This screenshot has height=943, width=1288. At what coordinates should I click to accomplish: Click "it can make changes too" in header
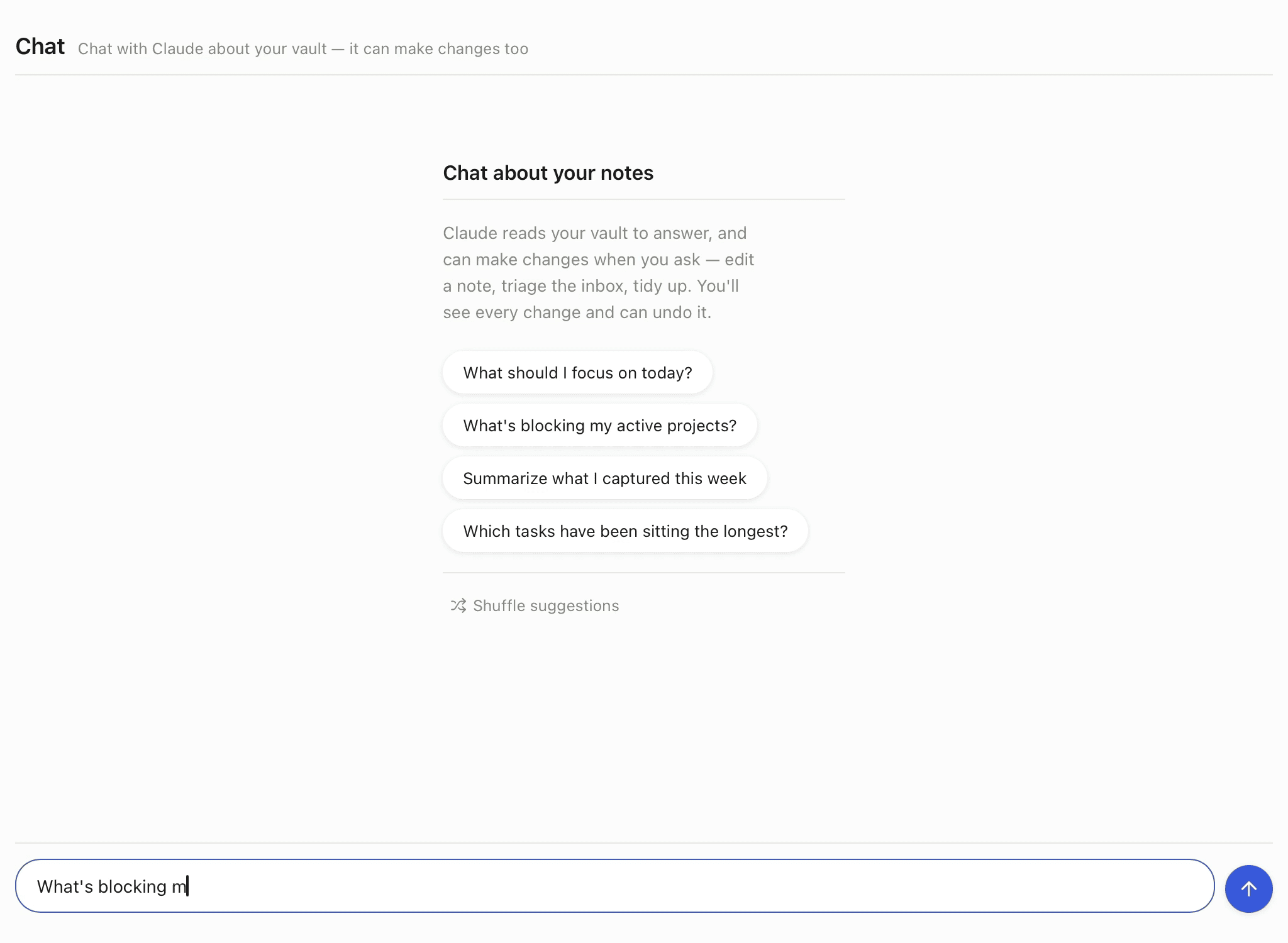(x=438, y=49)
